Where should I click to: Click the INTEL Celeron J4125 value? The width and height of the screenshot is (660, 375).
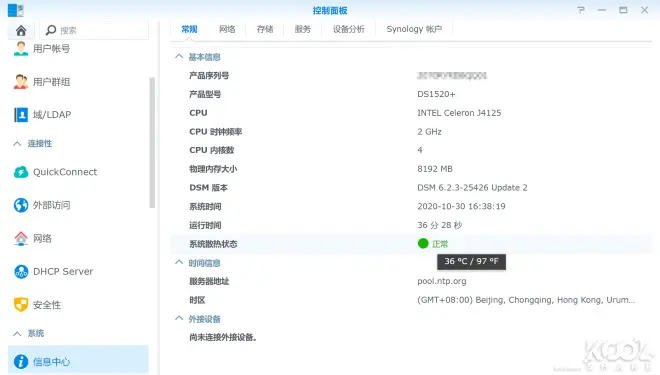[x=459, y=113]
